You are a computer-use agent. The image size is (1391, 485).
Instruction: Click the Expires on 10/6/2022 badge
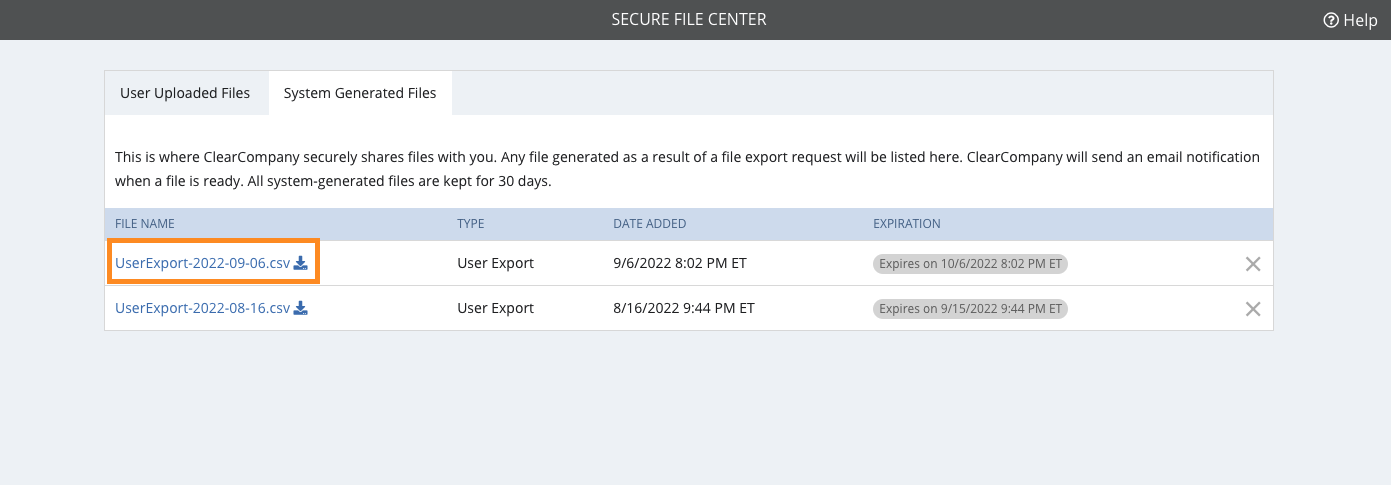pos(970,264)
